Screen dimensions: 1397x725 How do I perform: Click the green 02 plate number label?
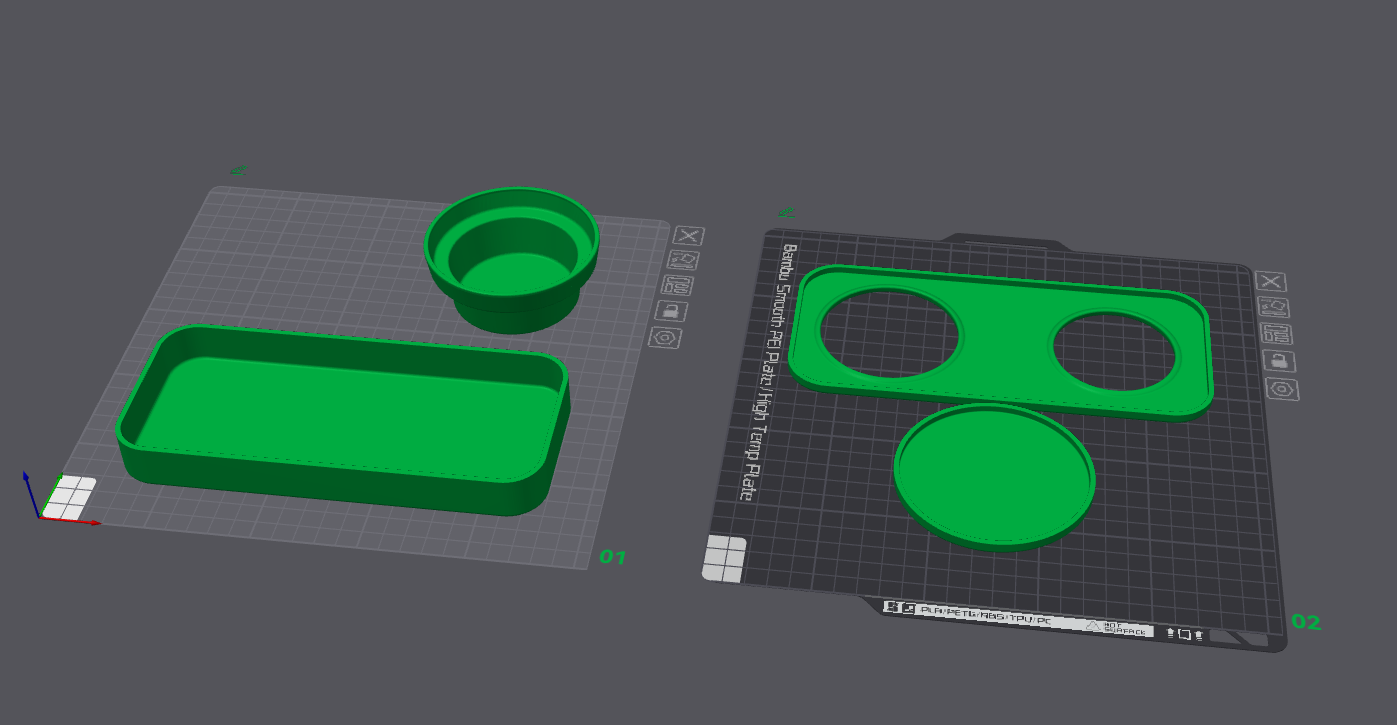(x=1306, y=622)
